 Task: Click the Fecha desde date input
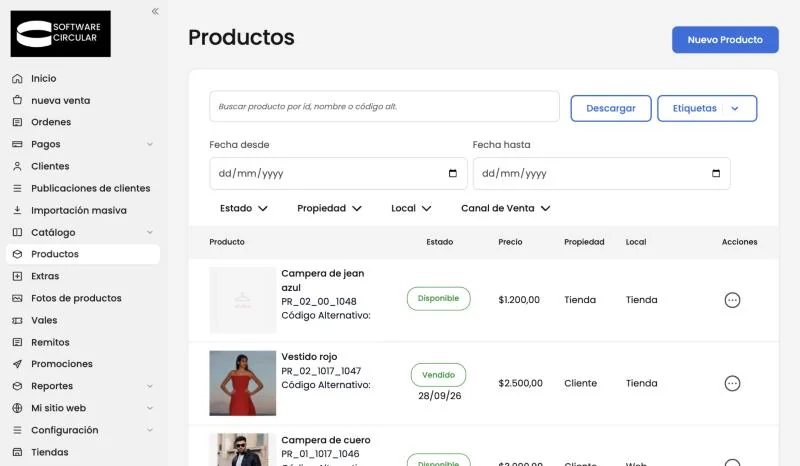(338, 174)
